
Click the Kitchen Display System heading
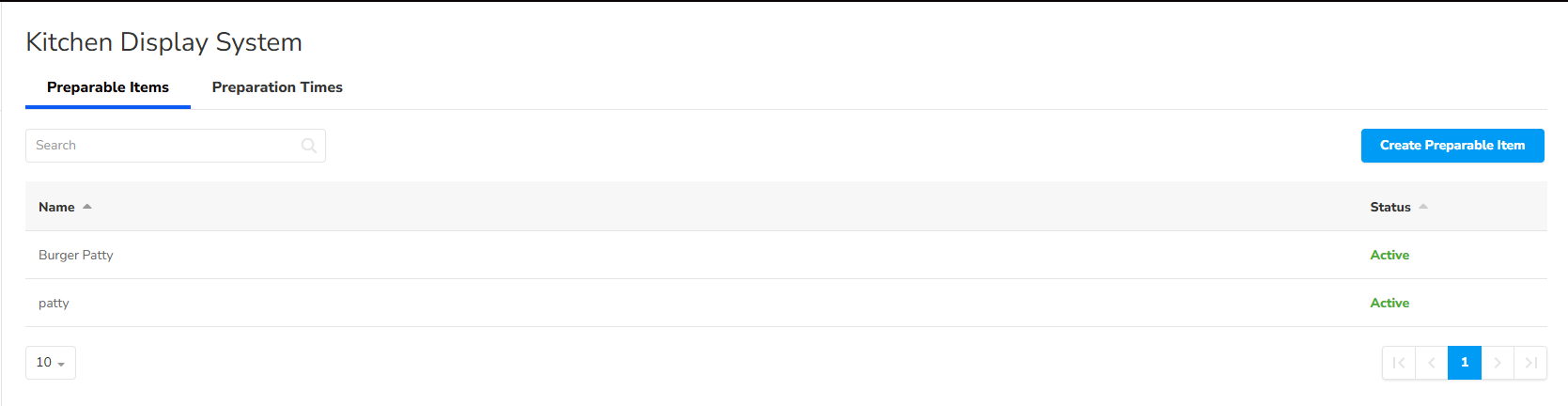(x=163, y=42)
